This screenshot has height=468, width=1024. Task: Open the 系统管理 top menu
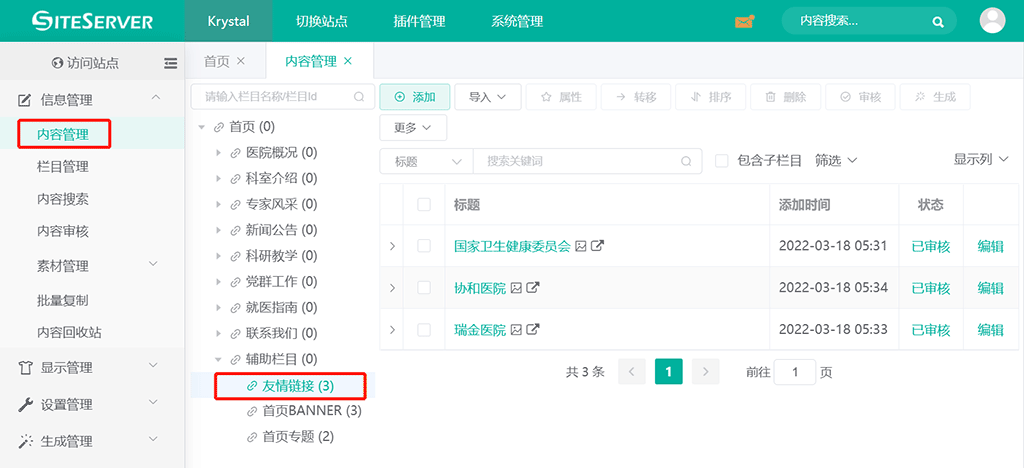(517, 21)
